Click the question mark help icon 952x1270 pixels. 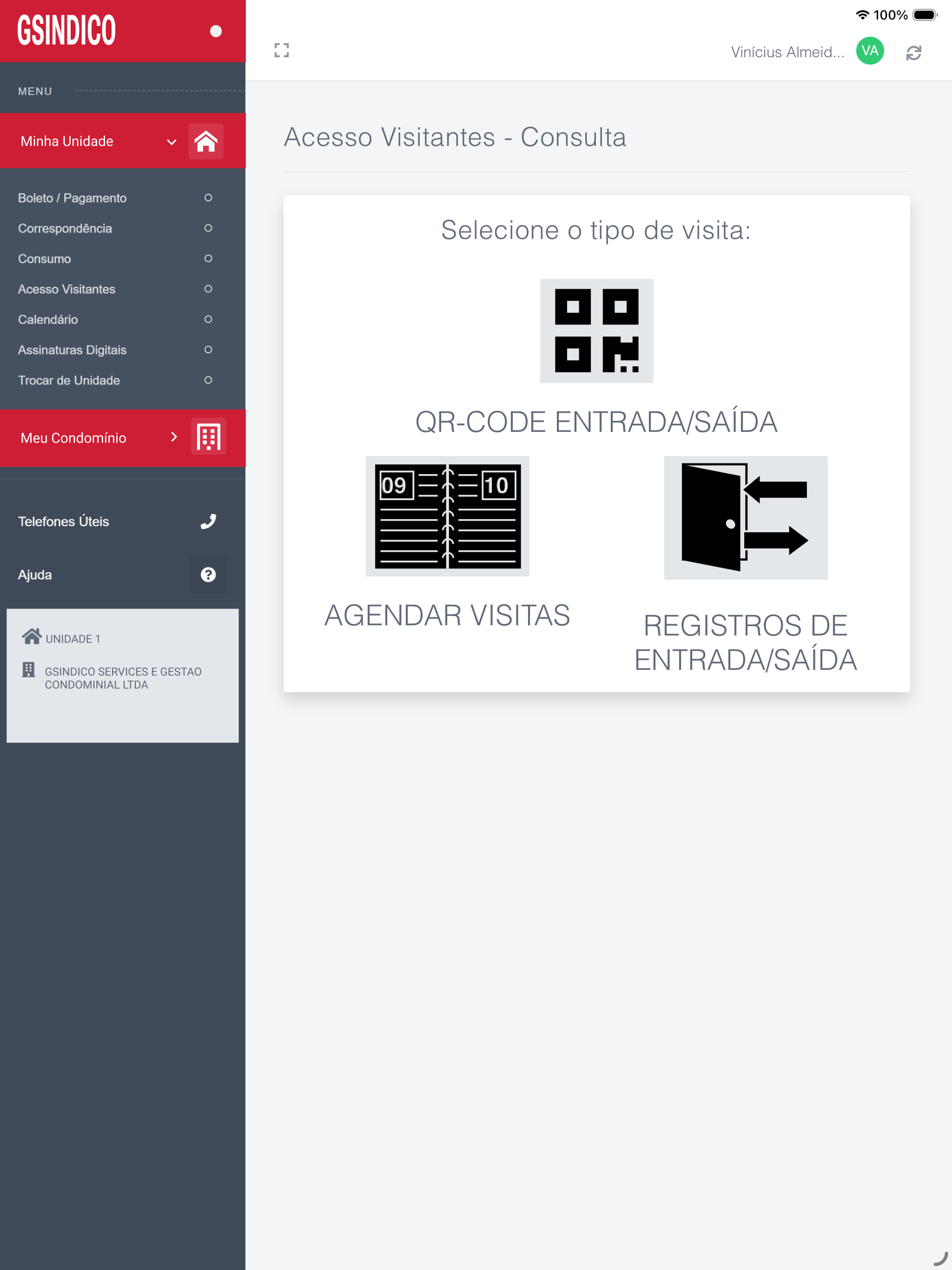[x=208, y=575]
